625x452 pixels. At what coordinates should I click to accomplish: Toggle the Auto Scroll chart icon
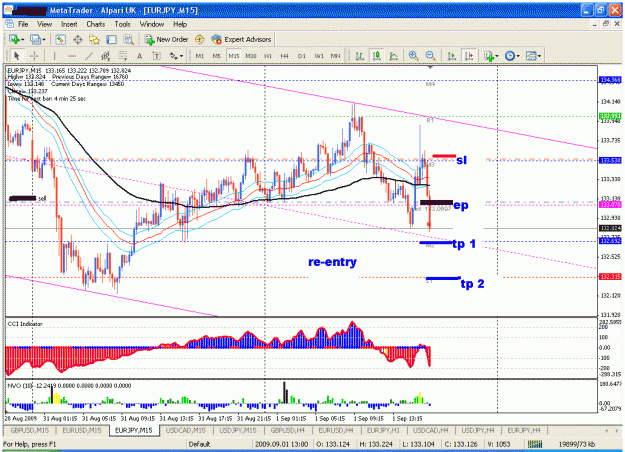pyautogui.click(x=452, y=56)
